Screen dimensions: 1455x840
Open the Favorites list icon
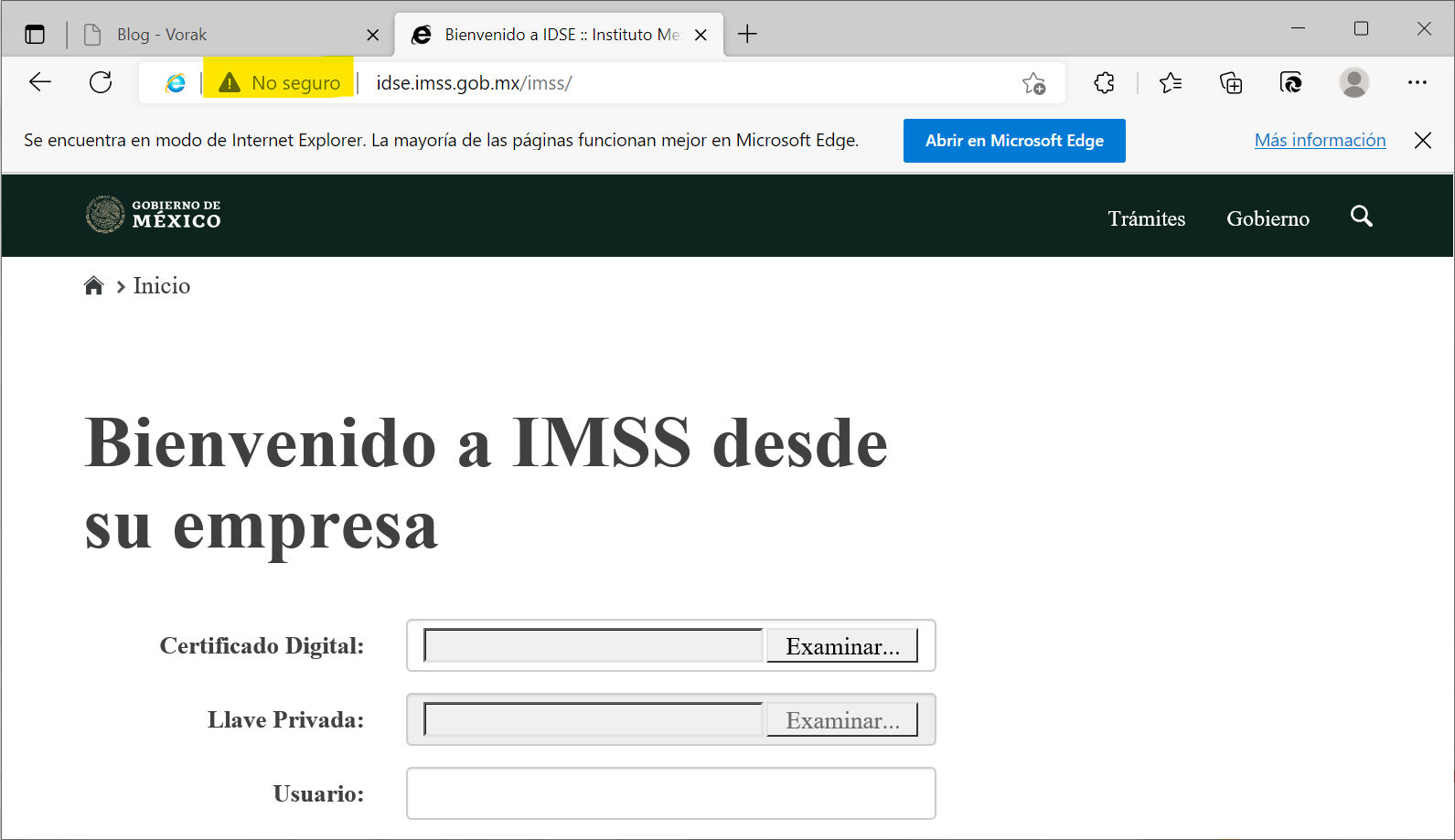coord(1171,83)
